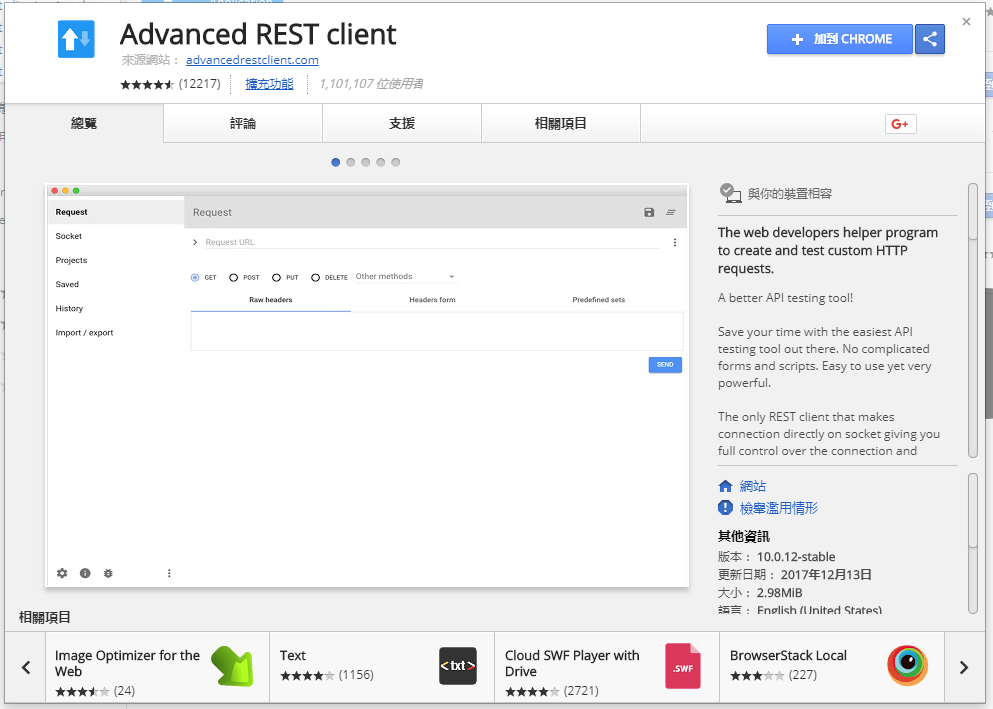Click the 加到 CHROME button

coord(840,39)
